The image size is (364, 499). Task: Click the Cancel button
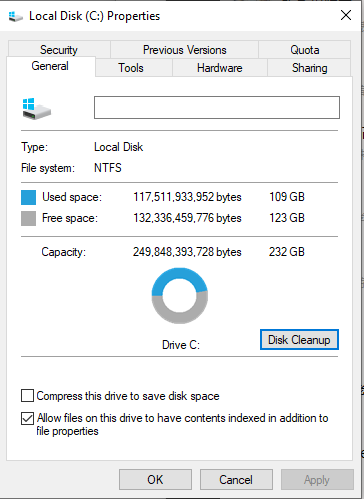[x=236, y=480]
